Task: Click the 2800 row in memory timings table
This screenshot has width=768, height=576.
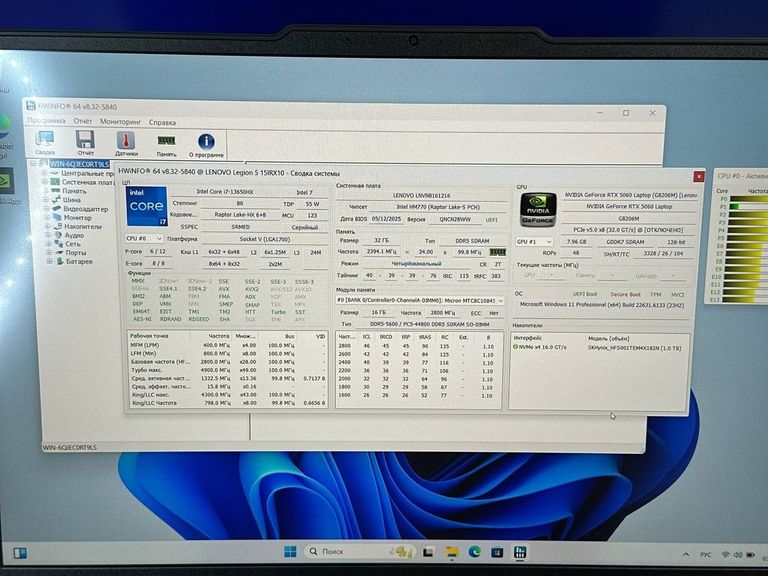Action: 418,346
